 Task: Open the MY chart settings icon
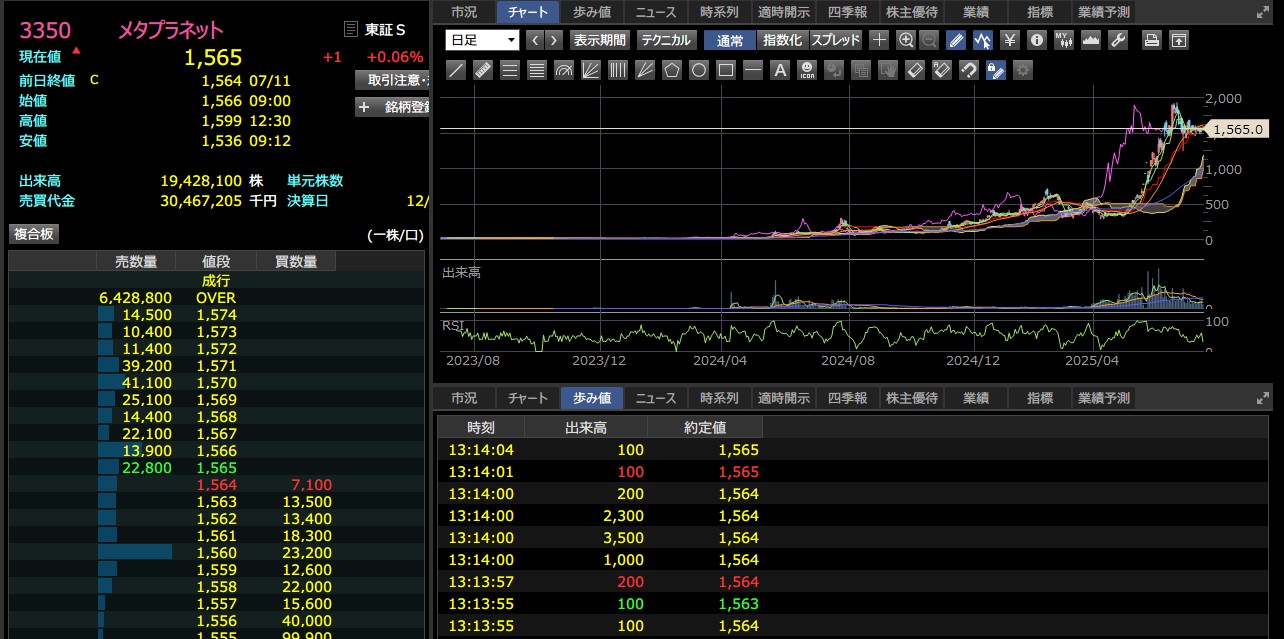pyautogui.click(x=1064, y=40)
